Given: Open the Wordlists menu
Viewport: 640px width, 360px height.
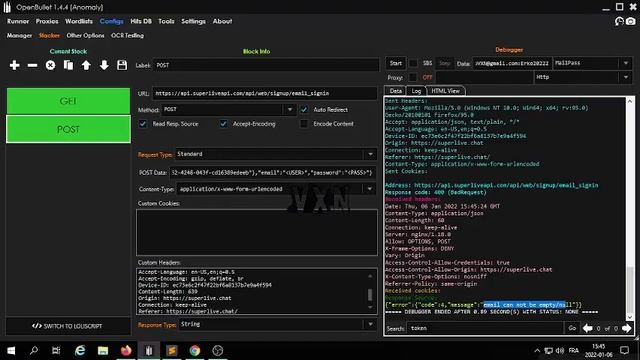Looking at the screenshot, I should [x=79, y=21].
